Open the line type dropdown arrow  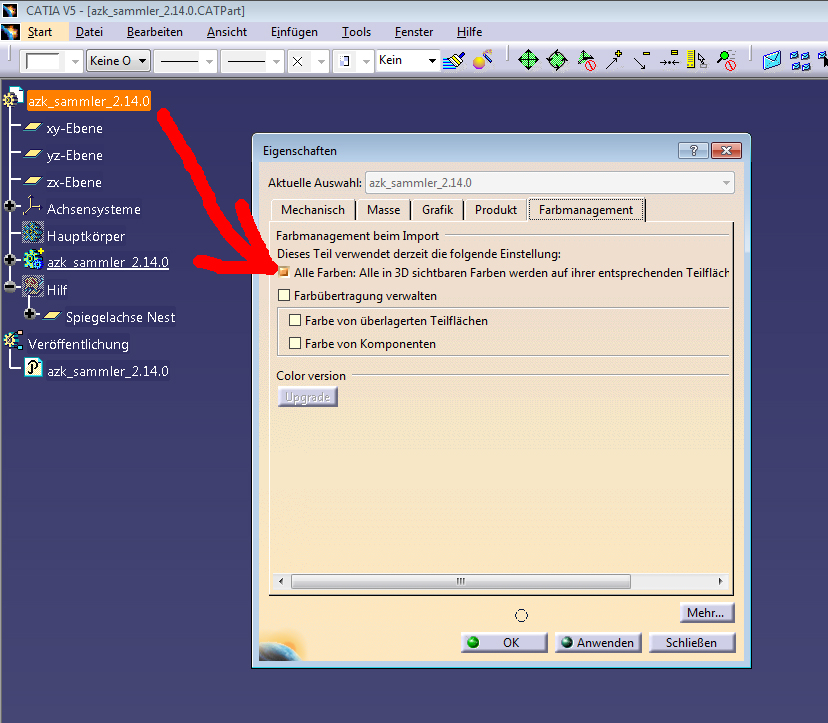(277, 61)
